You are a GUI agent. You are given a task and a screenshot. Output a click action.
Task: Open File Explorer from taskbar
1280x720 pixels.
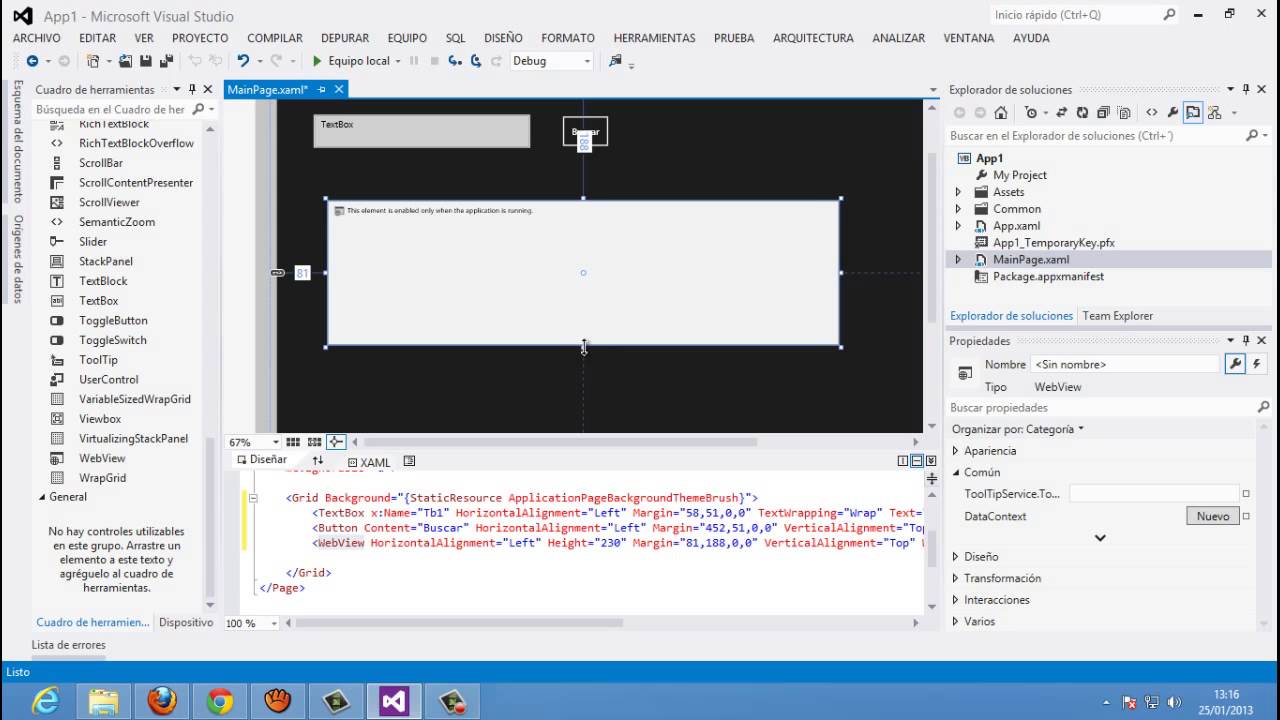(103, 700)
